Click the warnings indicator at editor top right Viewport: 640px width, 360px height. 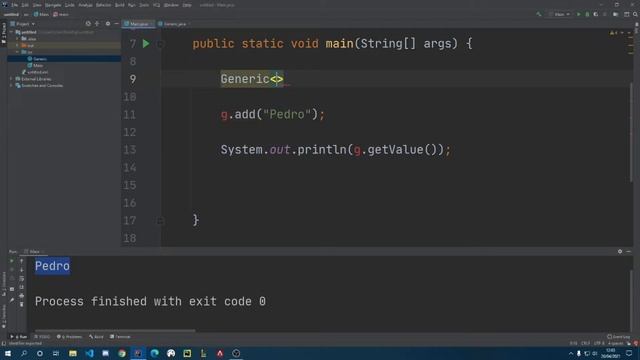(x=613, y=33)
